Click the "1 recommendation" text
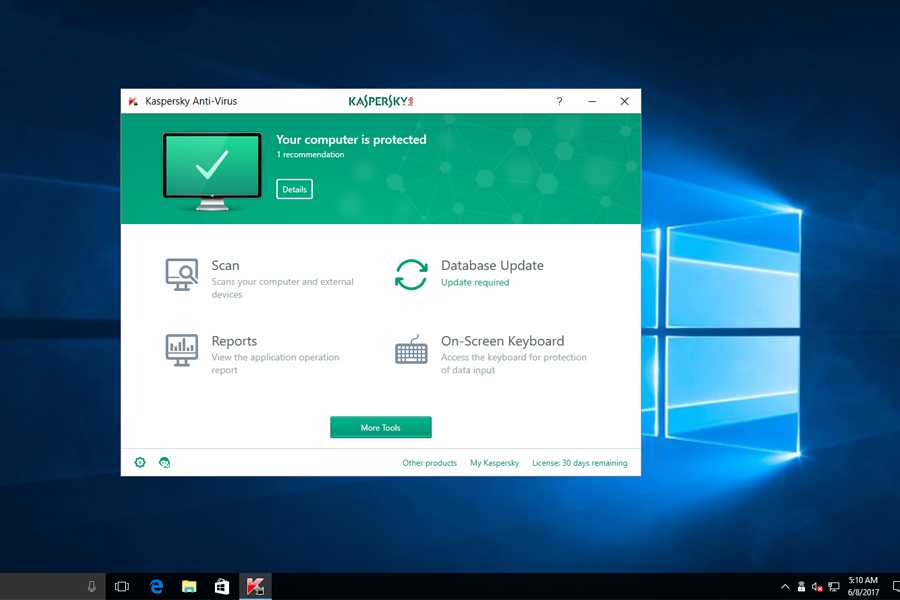This screenshot has height=600, width=900. 310,154
